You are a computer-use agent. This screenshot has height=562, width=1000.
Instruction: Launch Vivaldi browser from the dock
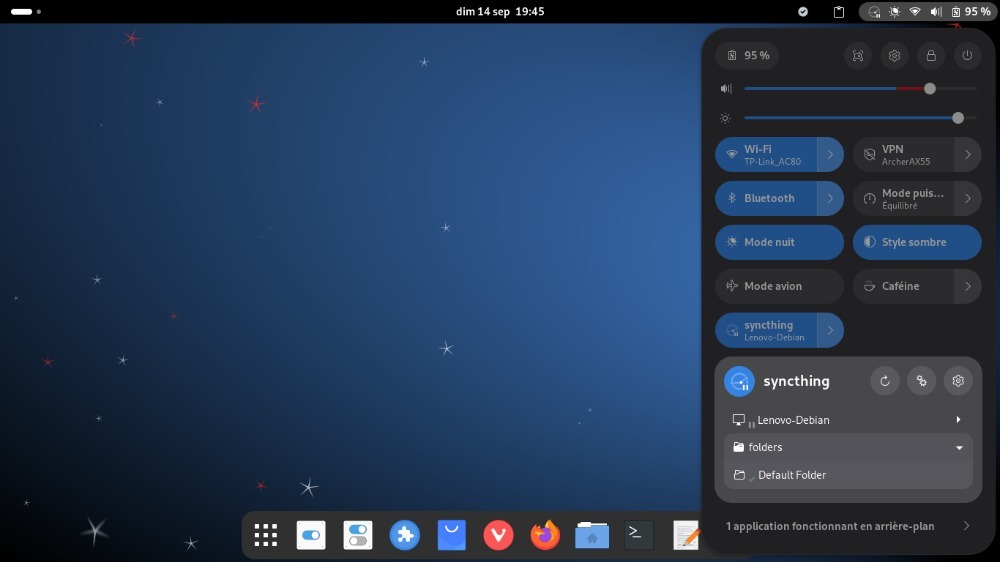pyautogui.click(x=498, y=536)
